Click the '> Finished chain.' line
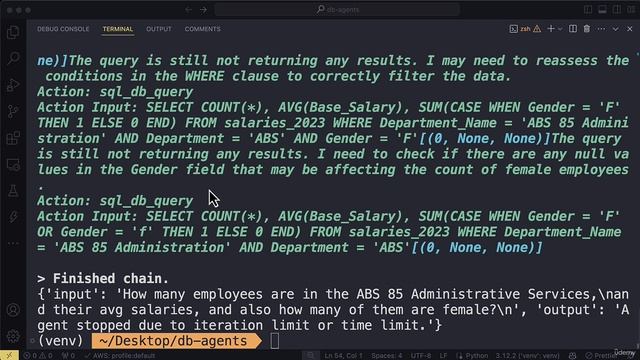The height and width of the screenshot is (360, 640). tap(103, 278)
